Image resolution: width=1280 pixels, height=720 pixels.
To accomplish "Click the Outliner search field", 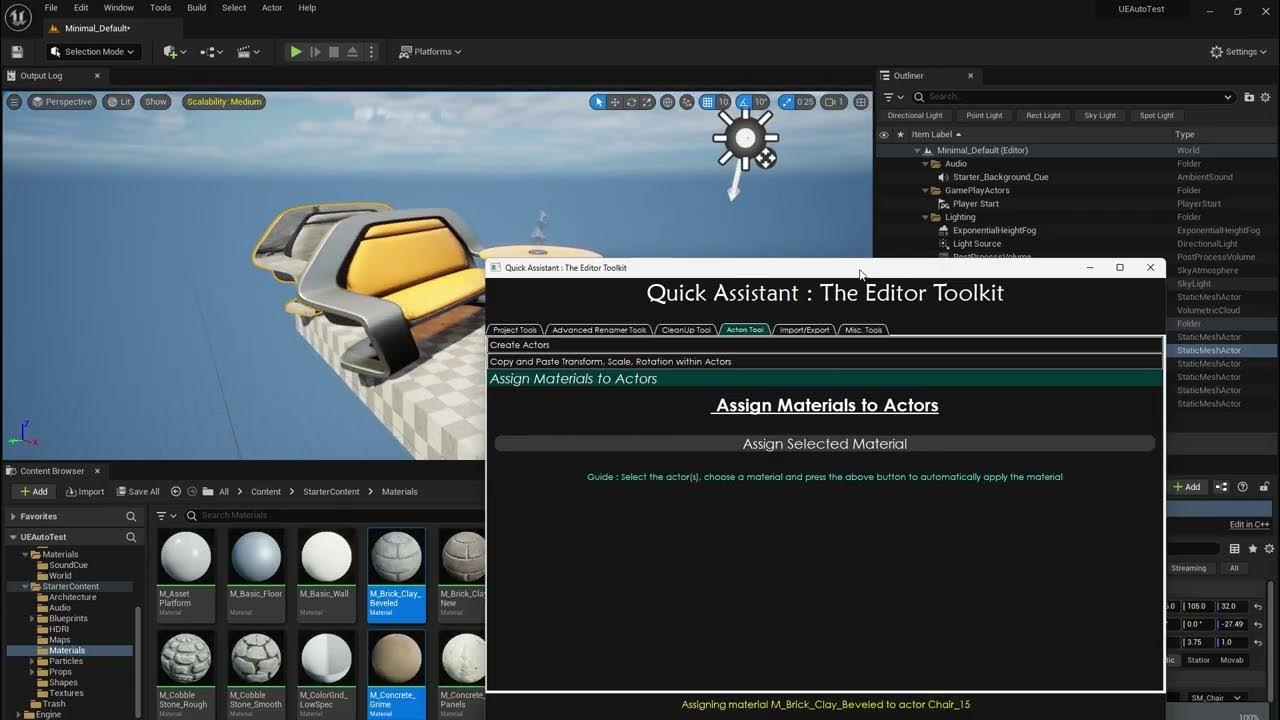I will (1072, 97).
